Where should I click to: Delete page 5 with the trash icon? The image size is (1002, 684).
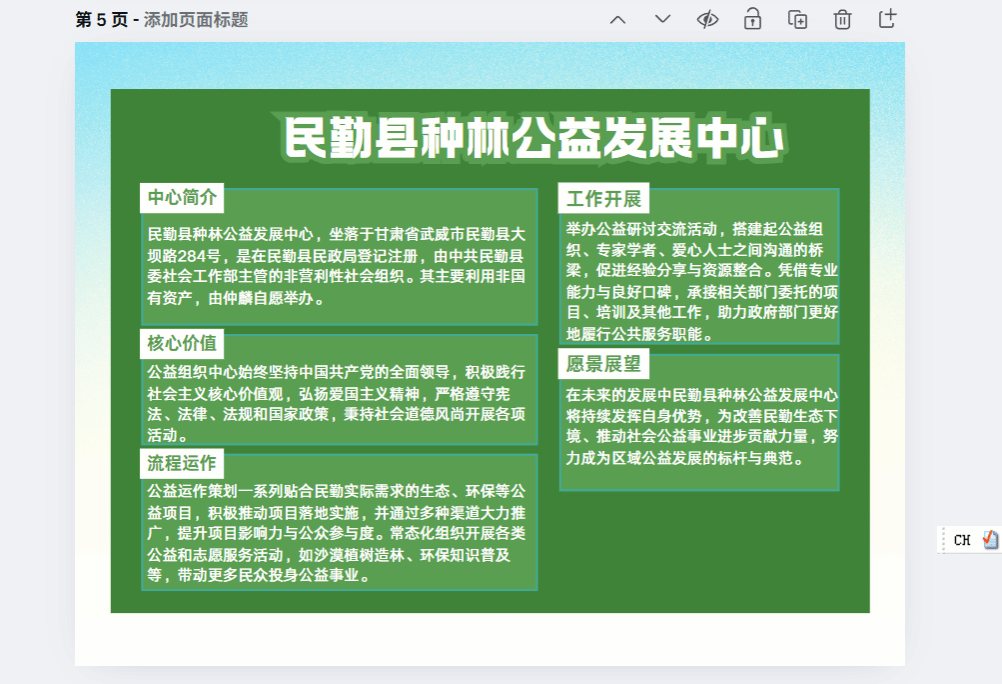pyautogui.click(x=842, y=19)
